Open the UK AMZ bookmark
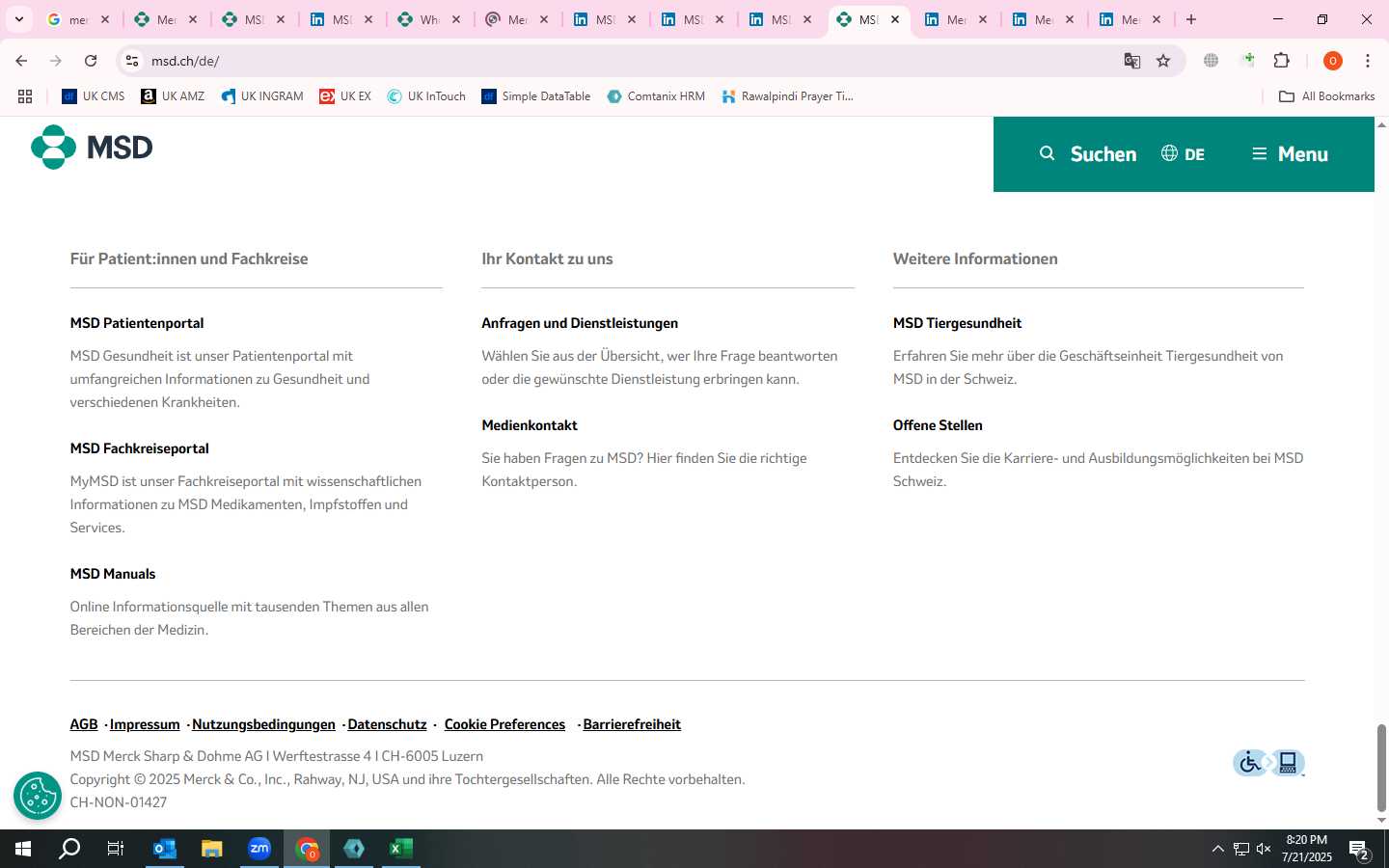1389x868 pixels. [173, 96]
